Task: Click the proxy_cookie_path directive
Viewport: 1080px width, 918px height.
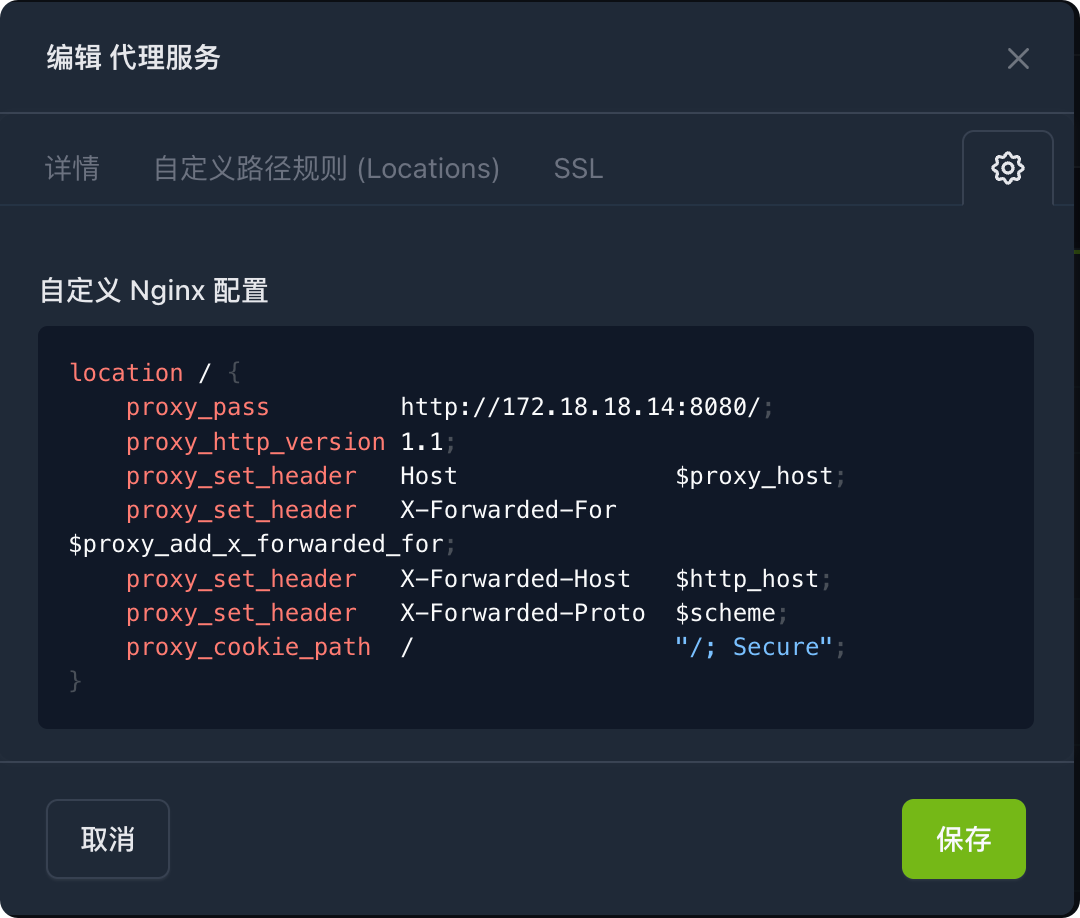Action: [248, 647]
